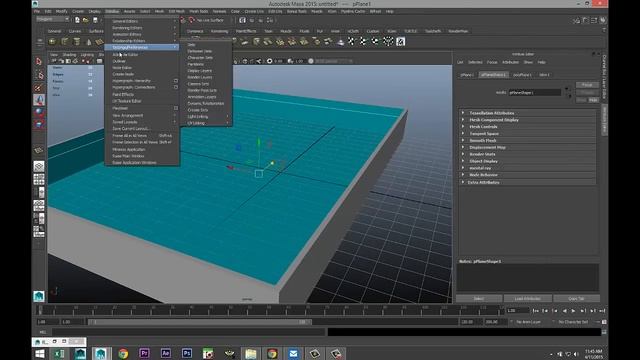Click the Select button in Attribute Editor
This screenshot has width=640, height=360.
[x=479, y=299]
